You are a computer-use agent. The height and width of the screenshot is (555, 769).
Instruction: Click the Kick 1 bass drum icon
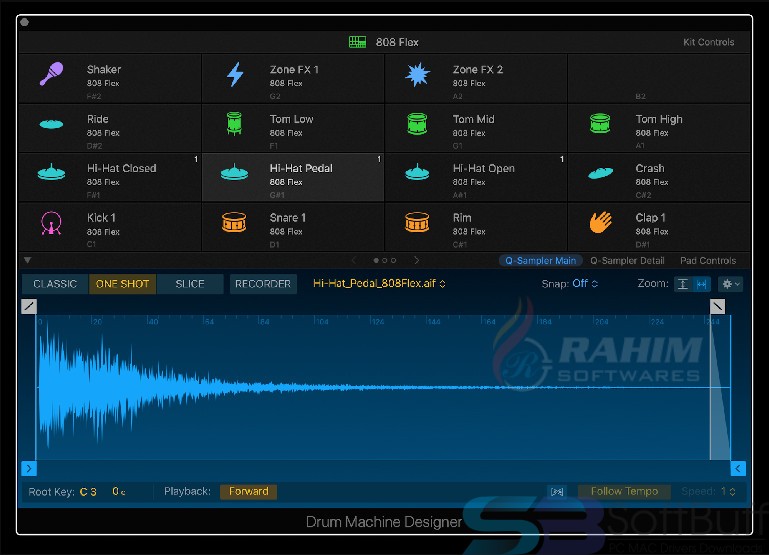point(51,223)
